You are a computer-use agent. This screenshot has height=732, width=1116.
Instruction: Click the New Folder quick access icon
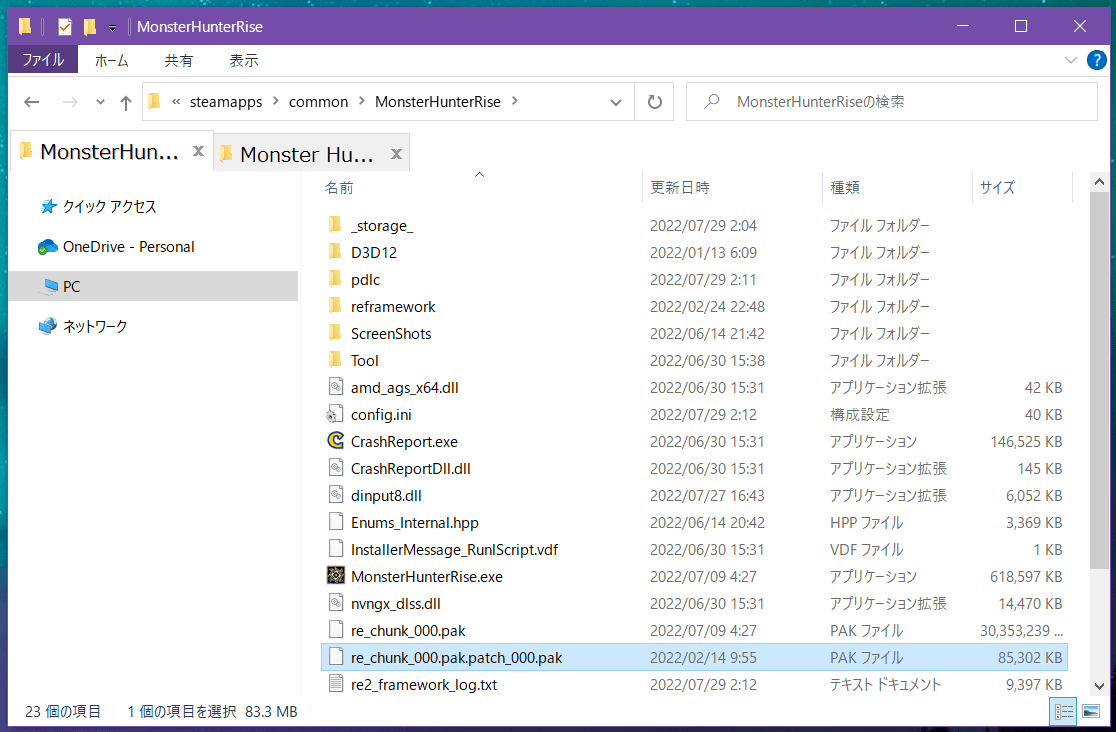(90, 27)
